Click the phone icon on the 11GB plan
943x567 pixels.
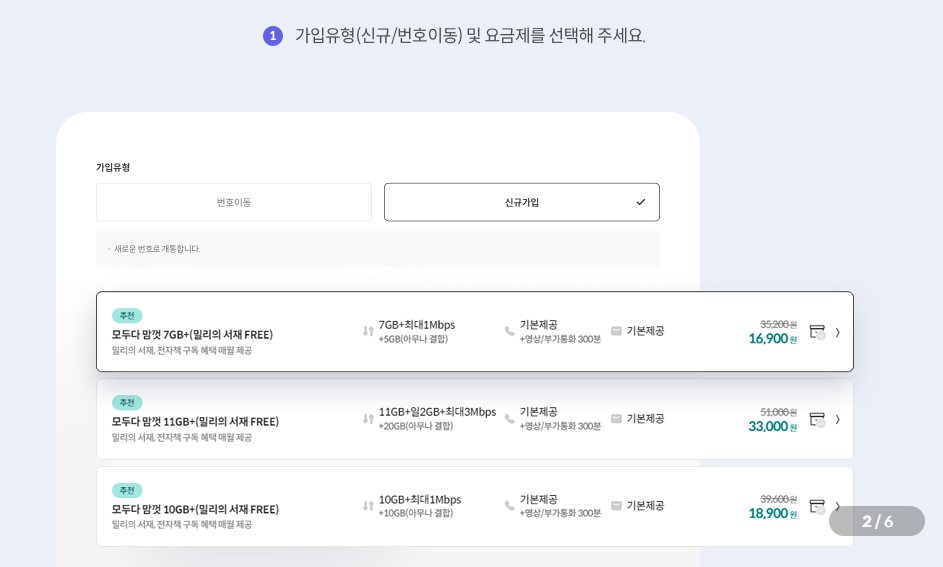(509, 418)
